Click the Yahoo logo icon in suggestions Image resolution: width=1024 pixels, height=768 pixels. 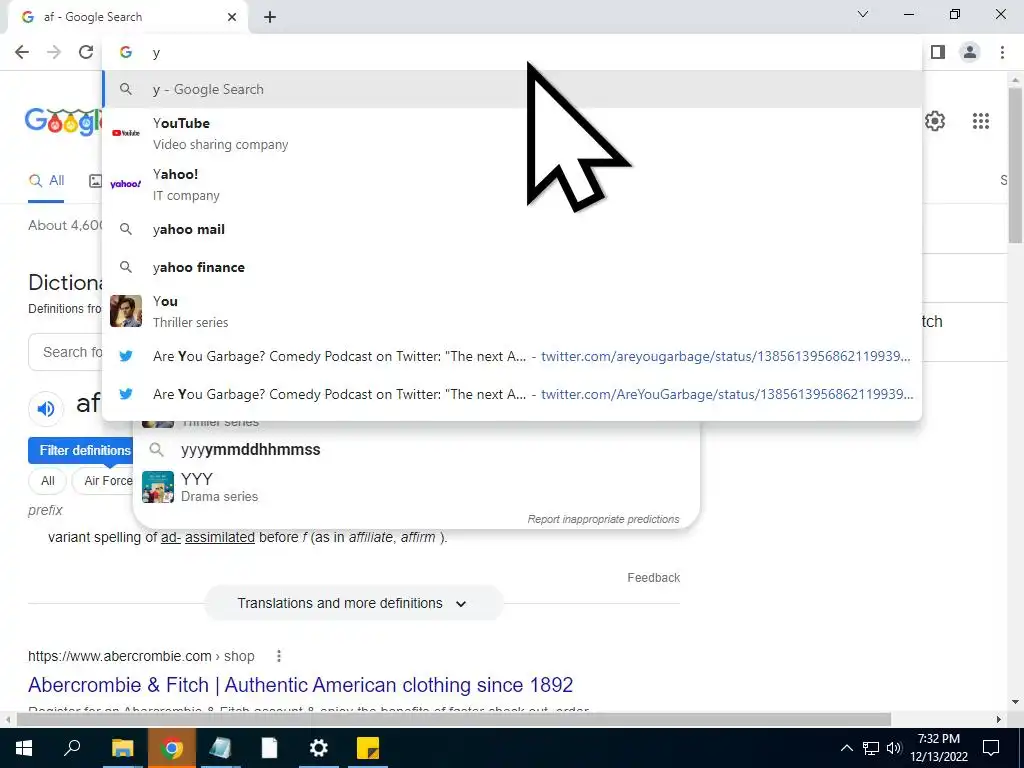(126, 184)
